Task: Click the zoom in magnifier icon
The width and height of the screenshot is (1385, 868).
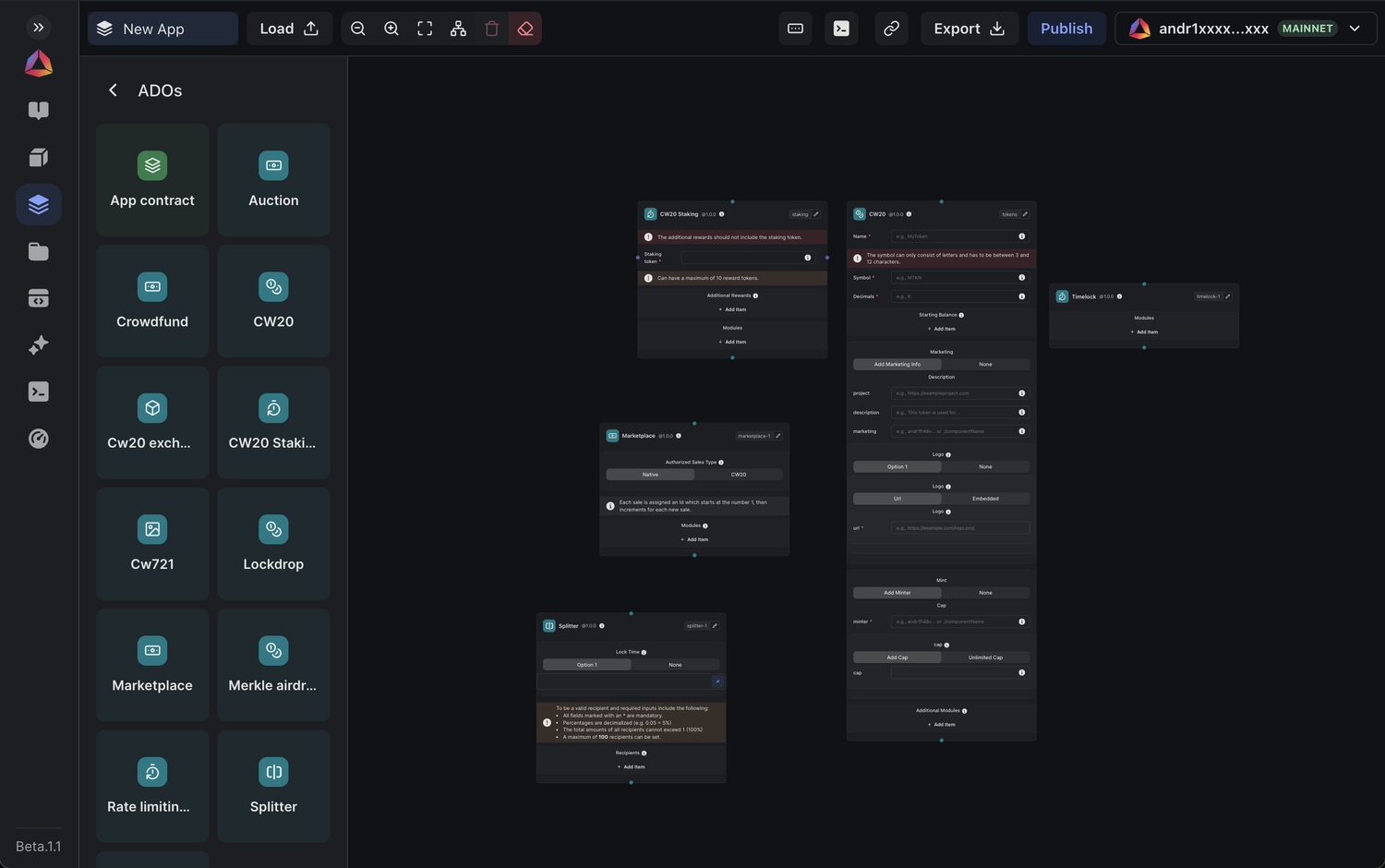Action: (x=391, y=29)
